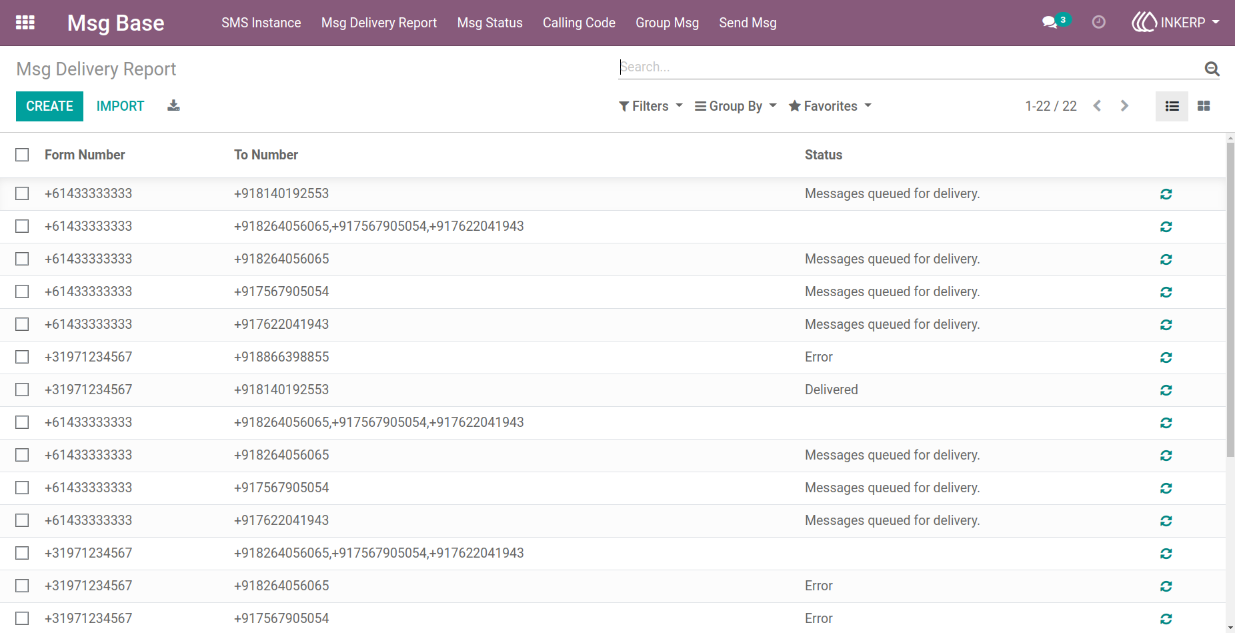The width and height of the screenshot is (1235, 633).
Task: Click the vertical scrollbar thumb
Action: click(1230, 300)
